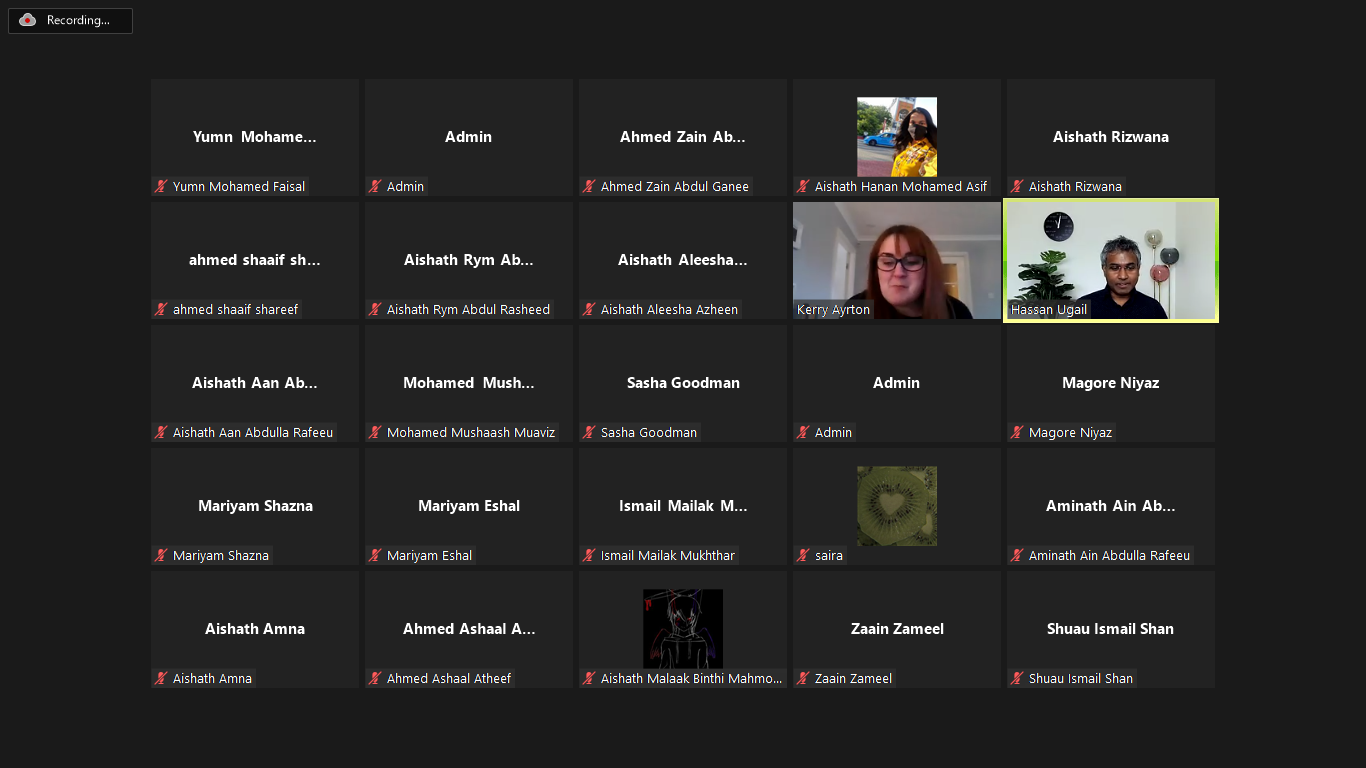Click muted mic icon for Ahmed Ashaal Atheef
Screen dimensions: 1366x768
(x=375, y=678)
